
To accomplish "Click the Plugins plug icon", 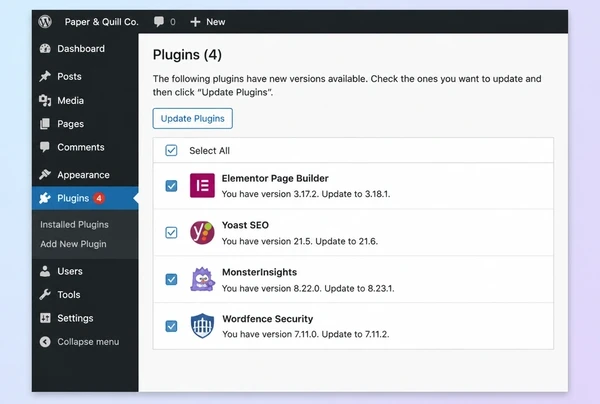I will pyautogui.click(x=45, y=198).
